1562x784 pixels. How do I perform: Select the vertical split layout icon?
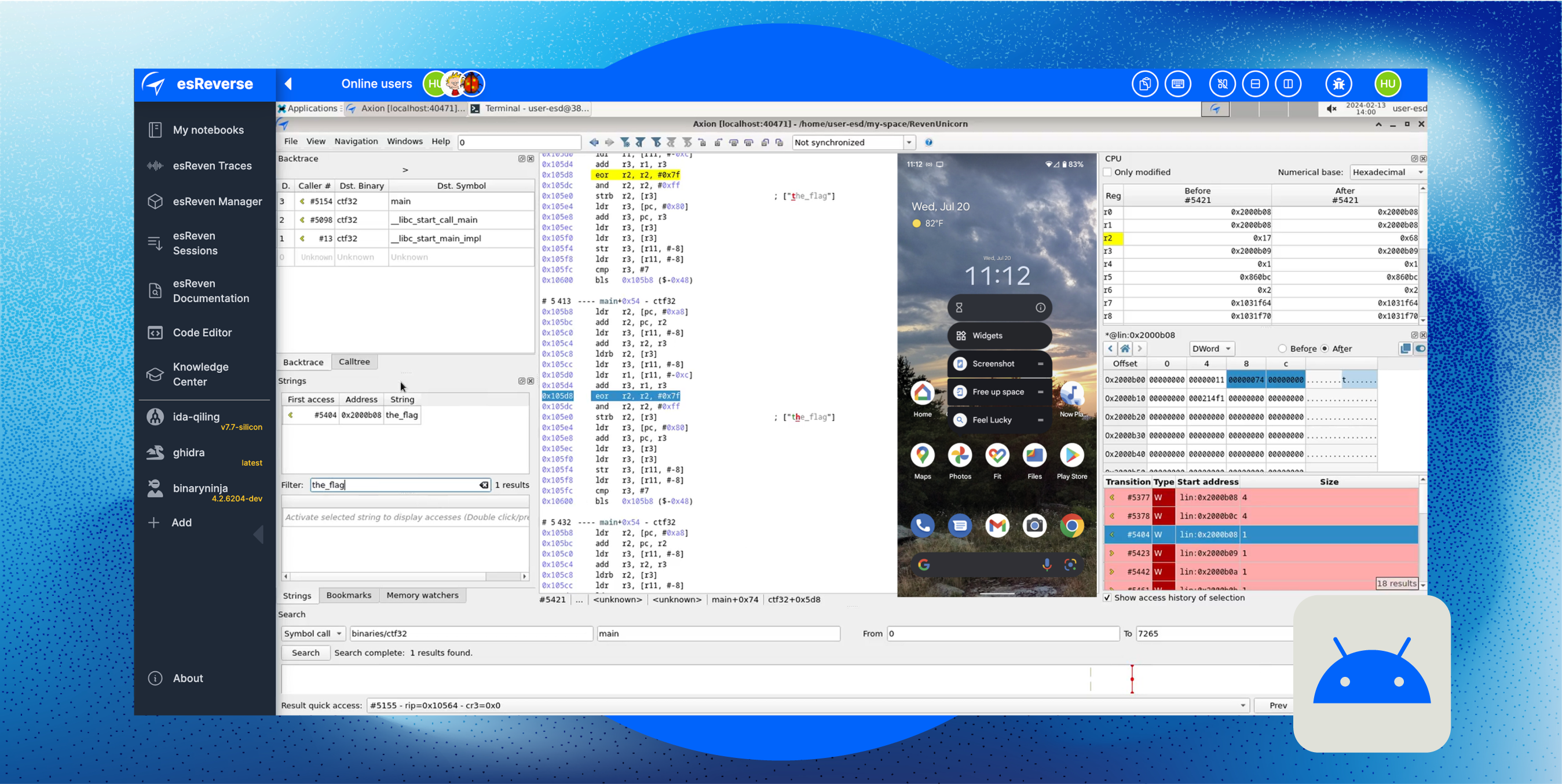[x=1288, y=84]
